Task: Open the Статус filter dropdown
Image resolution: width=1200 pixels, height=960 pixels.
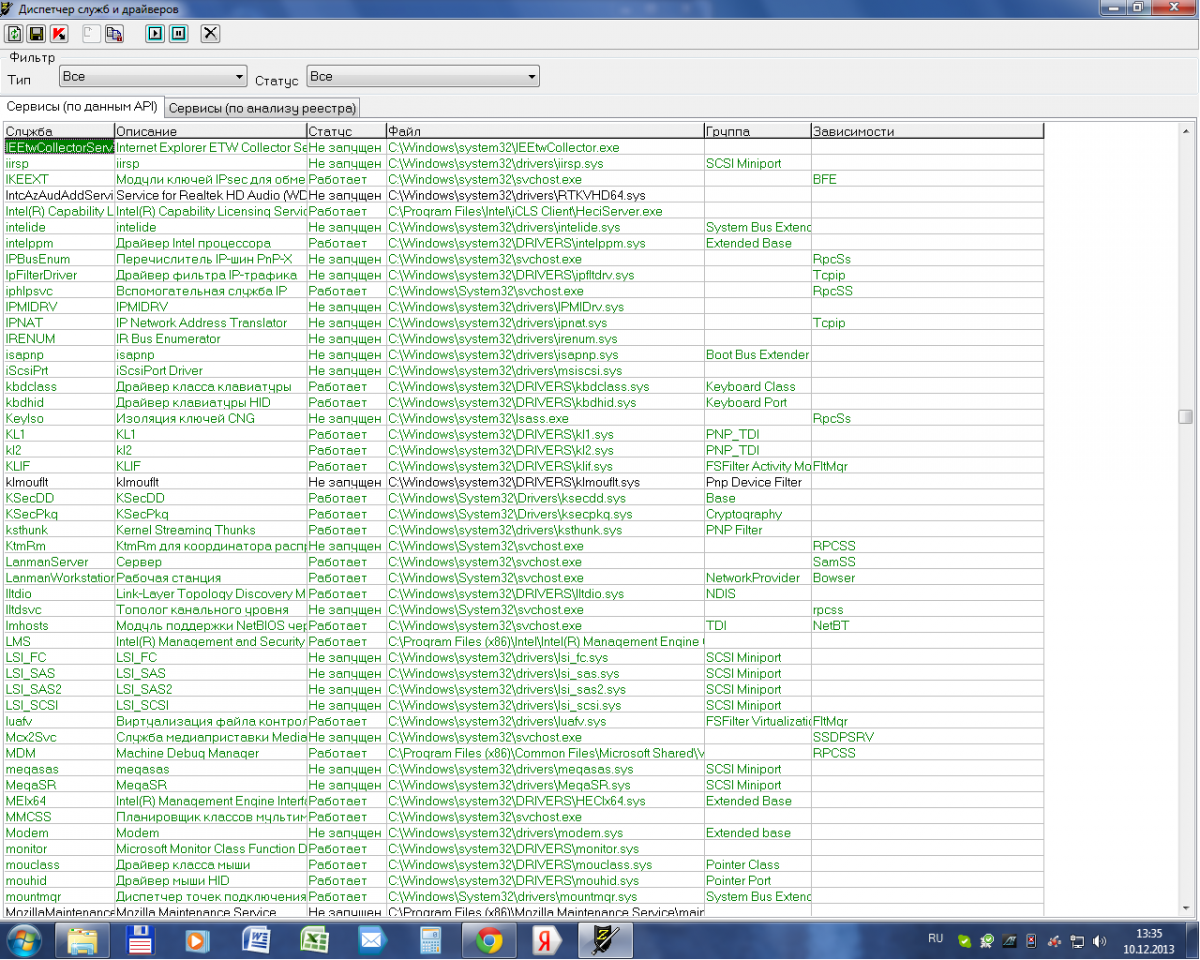Action: pyautogui.click(x=423, y=76)
